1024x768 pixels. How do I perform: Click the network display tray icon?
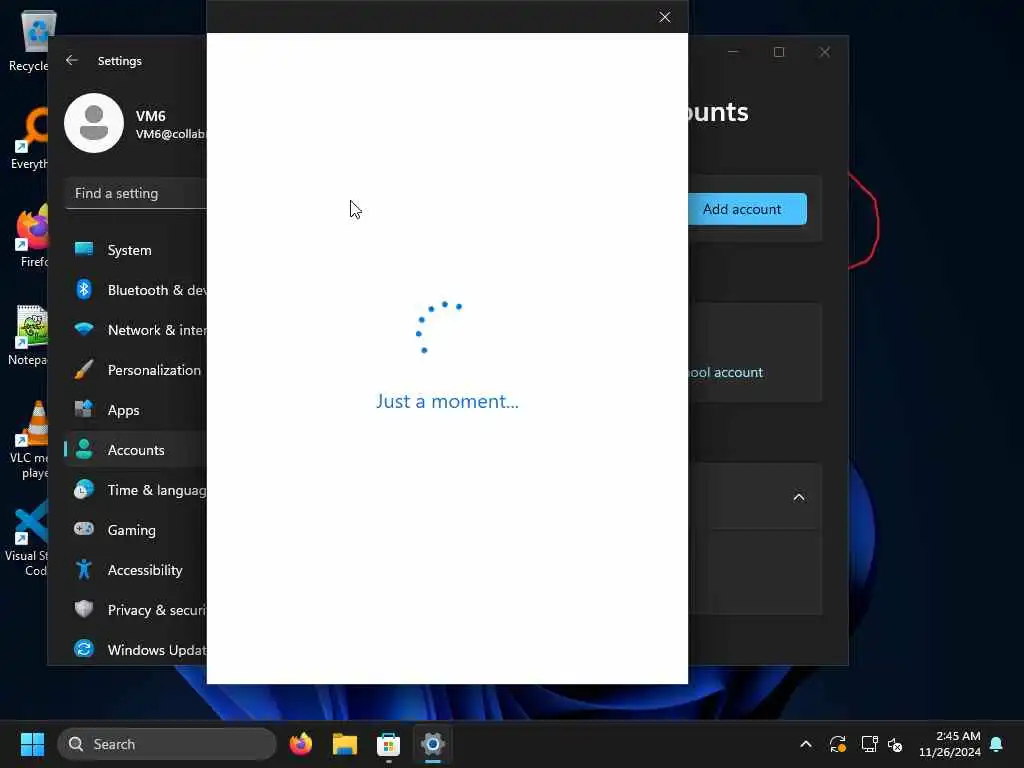(869, 744)
